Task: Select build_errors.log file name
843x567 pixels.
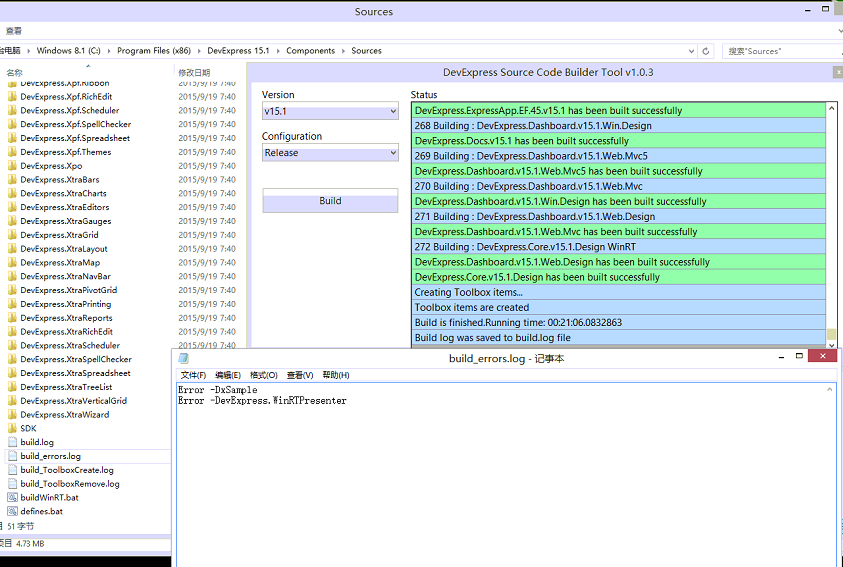Action: [51, 456]
